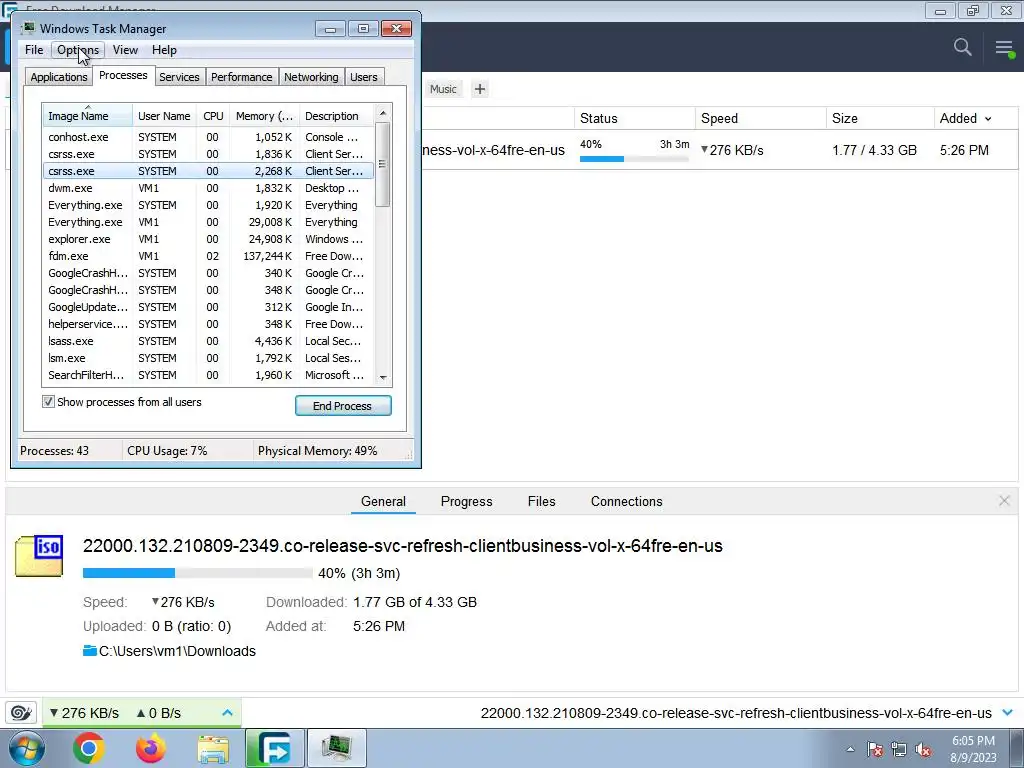The height and width of the screenshot is (768, 1024).
Task: Click the Status column header
Action: click(634, 118)
